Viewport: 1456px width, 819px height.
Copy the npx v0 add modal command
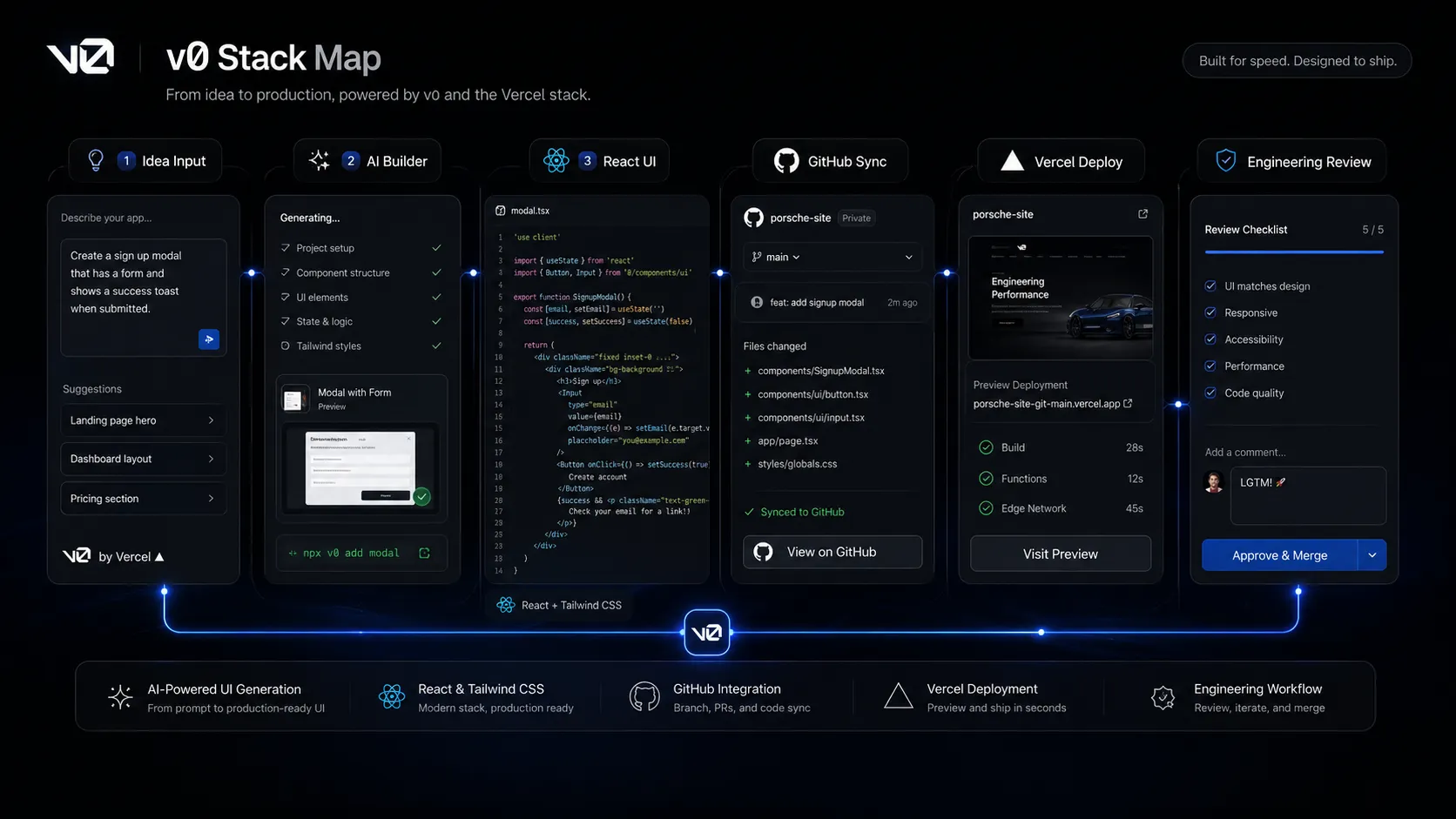(425, 554)
